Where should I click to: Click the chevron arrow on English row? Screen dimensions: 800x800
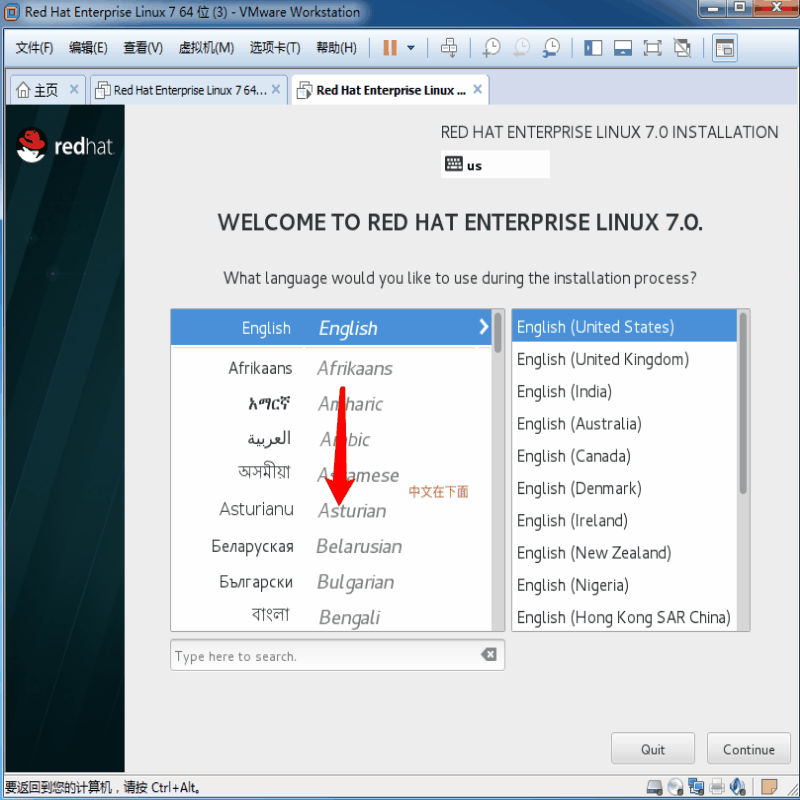(483, 327)
